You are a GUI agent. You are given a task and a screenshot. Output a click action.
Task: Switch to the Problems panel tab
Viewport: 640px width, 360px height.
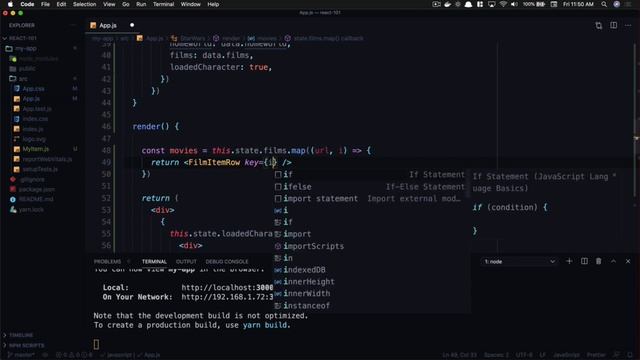(107, 262)
